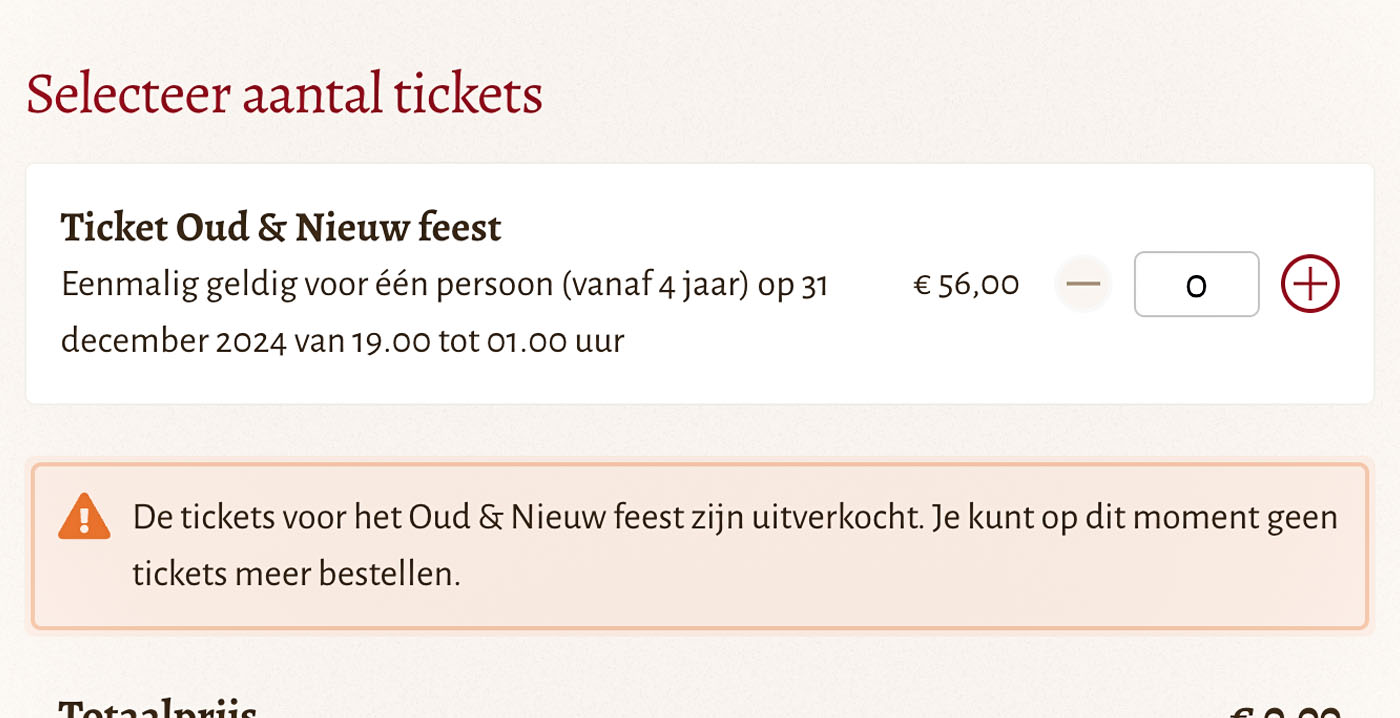Click the 'Totaalprijs' label
This screenshot has width=1400, height=718.
coord(158,708)
